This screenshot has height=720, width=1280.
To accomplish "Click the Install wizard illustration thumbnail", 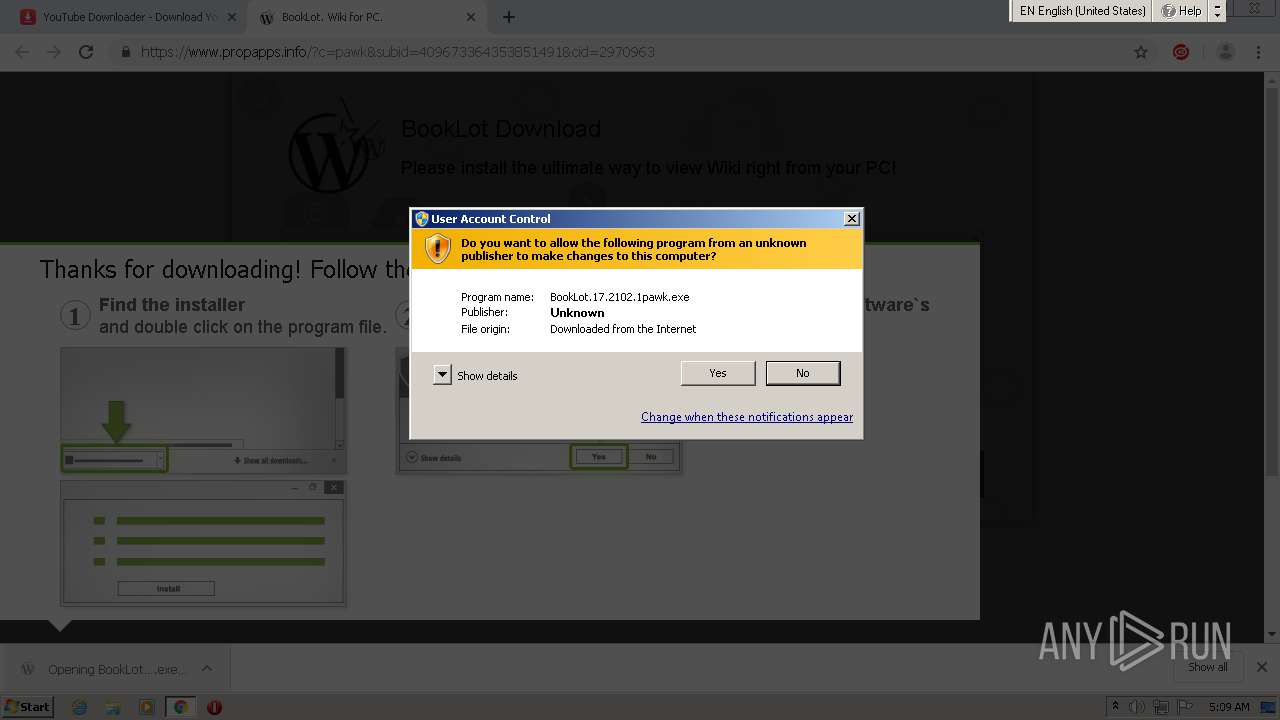I will [203, 542].
